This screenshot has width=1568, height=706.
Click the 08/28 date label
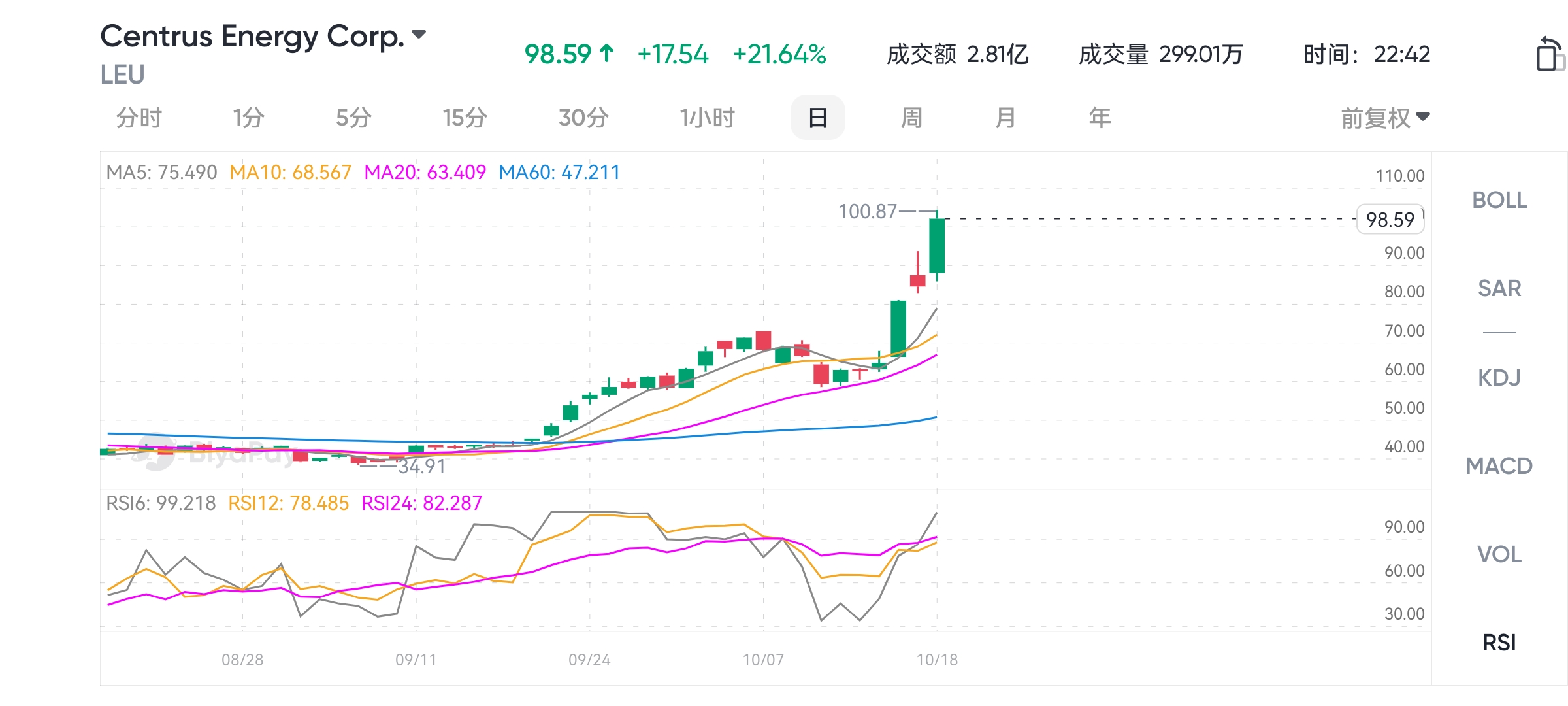click(x=242, y=660)
